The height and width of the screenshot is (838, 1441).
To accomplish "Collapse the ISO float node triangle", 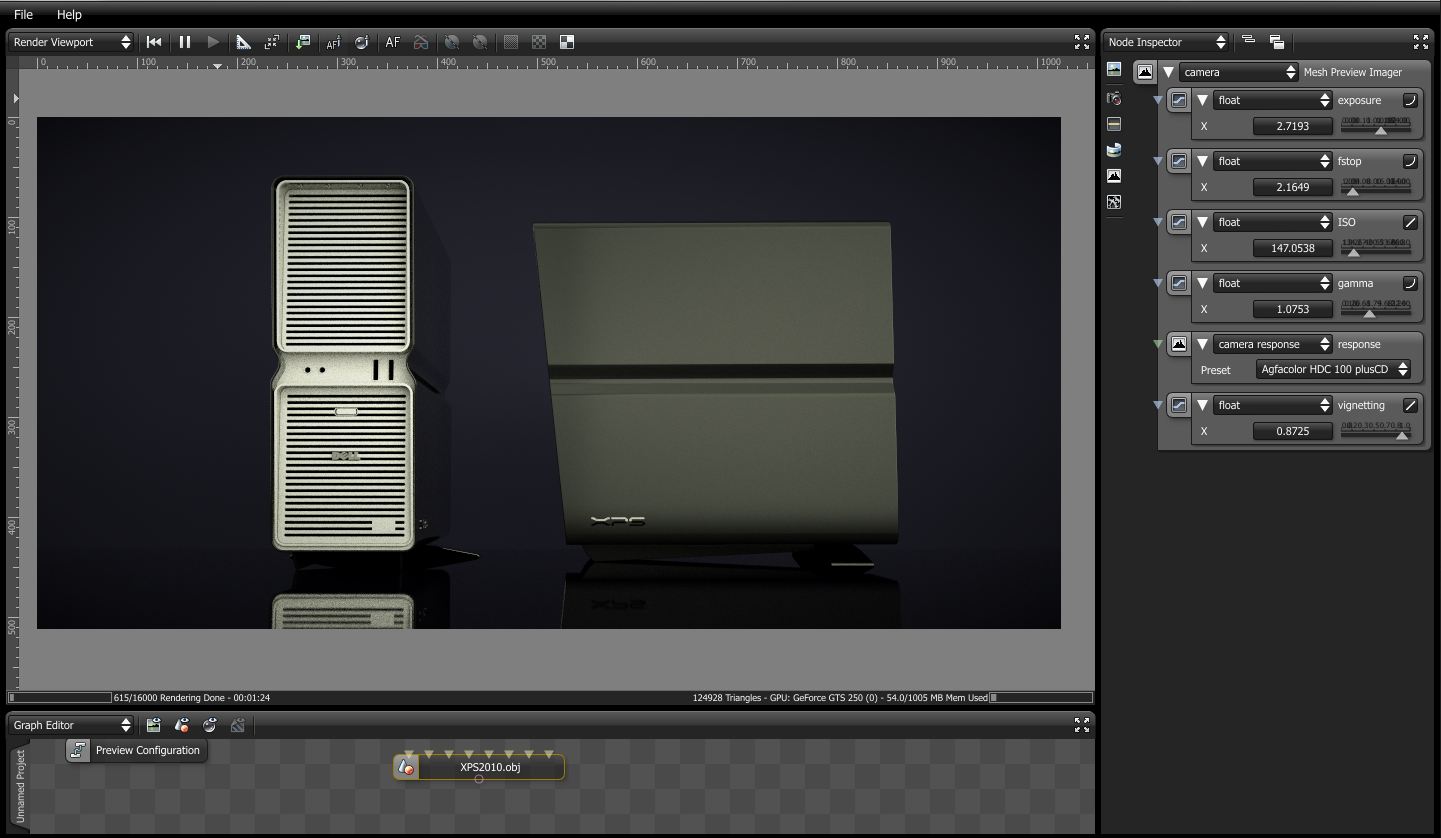I will coord(1202,222).
